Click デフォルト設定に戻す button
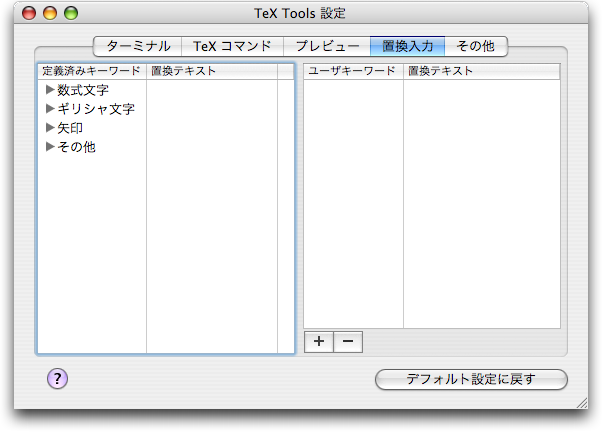Screen dimensions: 602x432 coord(471,379)
